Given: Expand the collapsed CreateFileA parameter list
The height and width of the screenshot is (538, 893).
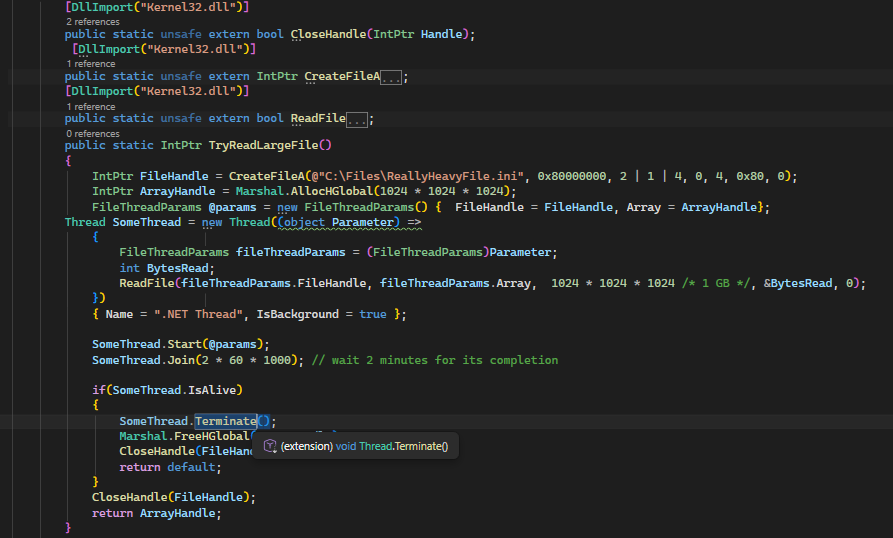Looking at the screenshot, I should 391,77.
